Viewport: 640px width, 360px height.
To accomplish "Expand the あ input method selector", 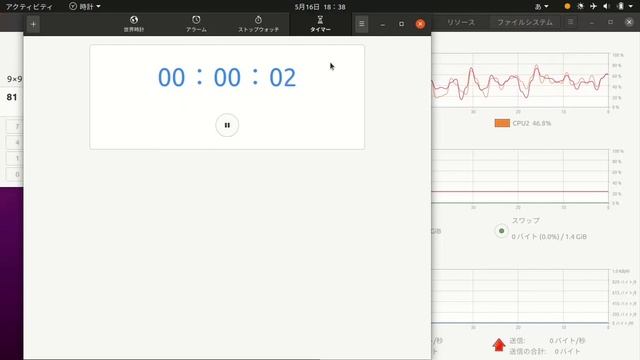I will click(x=542, y=7).
